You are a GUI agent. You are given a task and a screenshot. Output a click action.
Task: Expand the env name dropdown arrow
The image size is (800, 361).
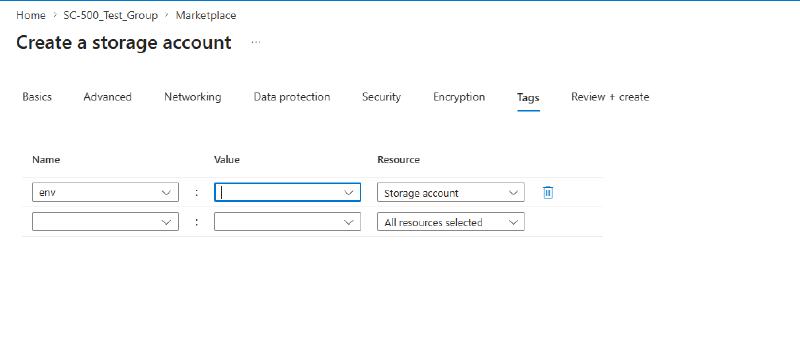tap(166, 193)
